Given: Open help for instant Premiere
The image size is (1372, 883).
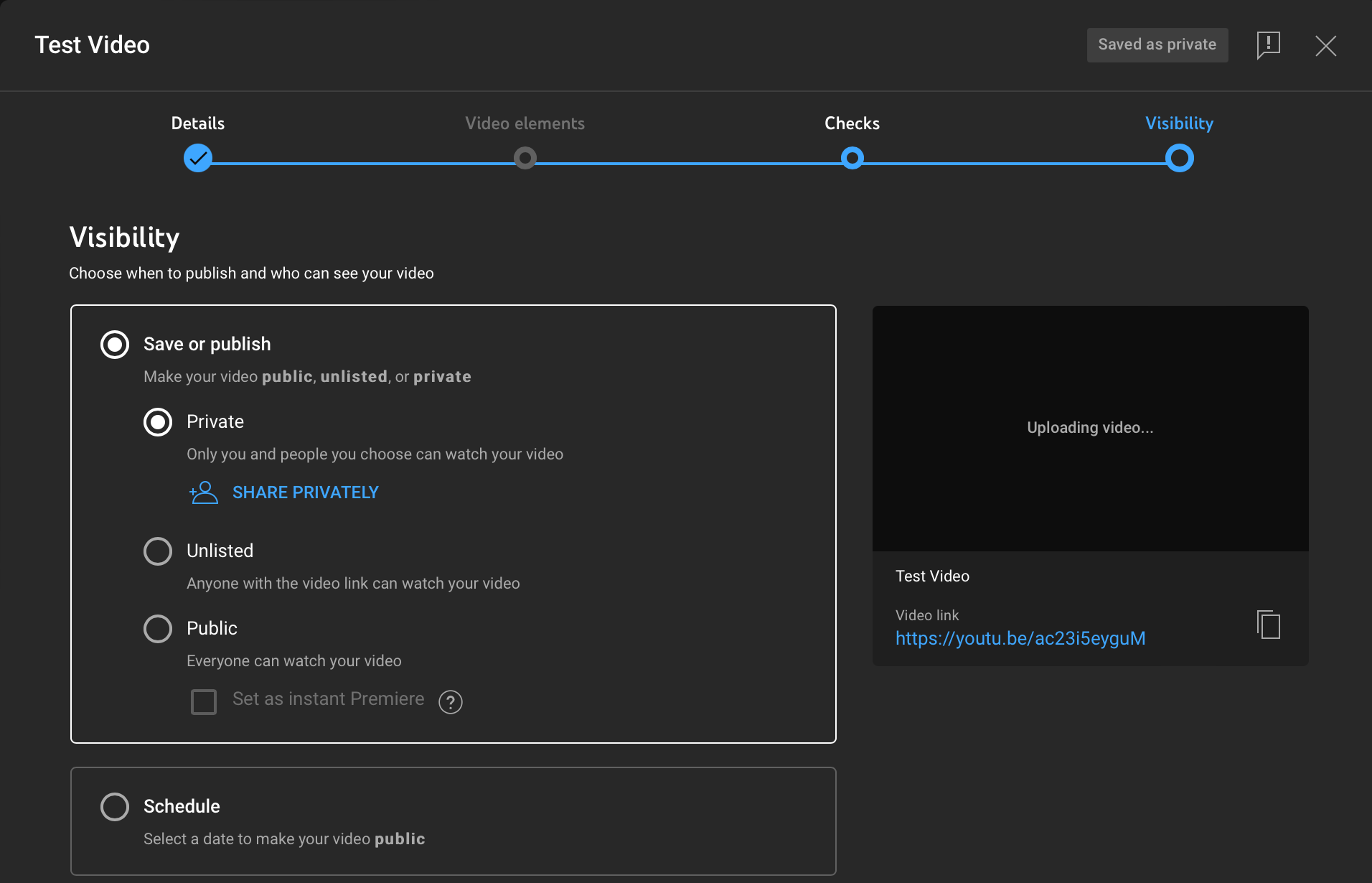Looking at the screenshot, I should 450,702.
